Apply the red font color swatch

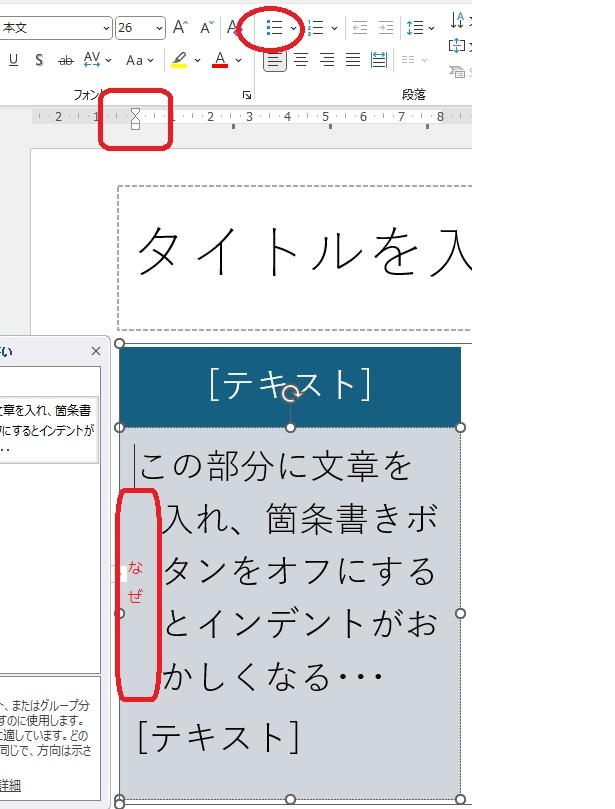click(220, 61)
